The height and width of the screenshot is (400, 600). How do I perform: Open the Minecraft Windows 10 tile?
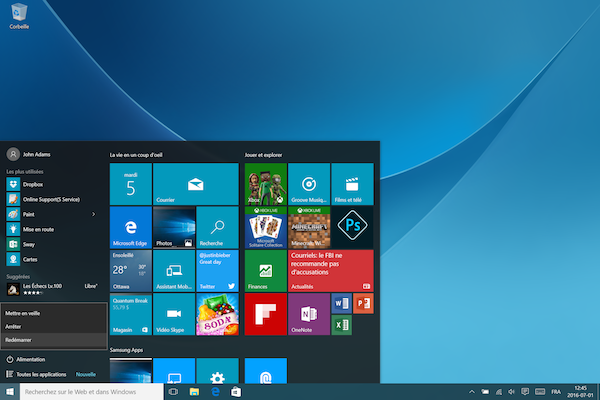coord(309,227)
